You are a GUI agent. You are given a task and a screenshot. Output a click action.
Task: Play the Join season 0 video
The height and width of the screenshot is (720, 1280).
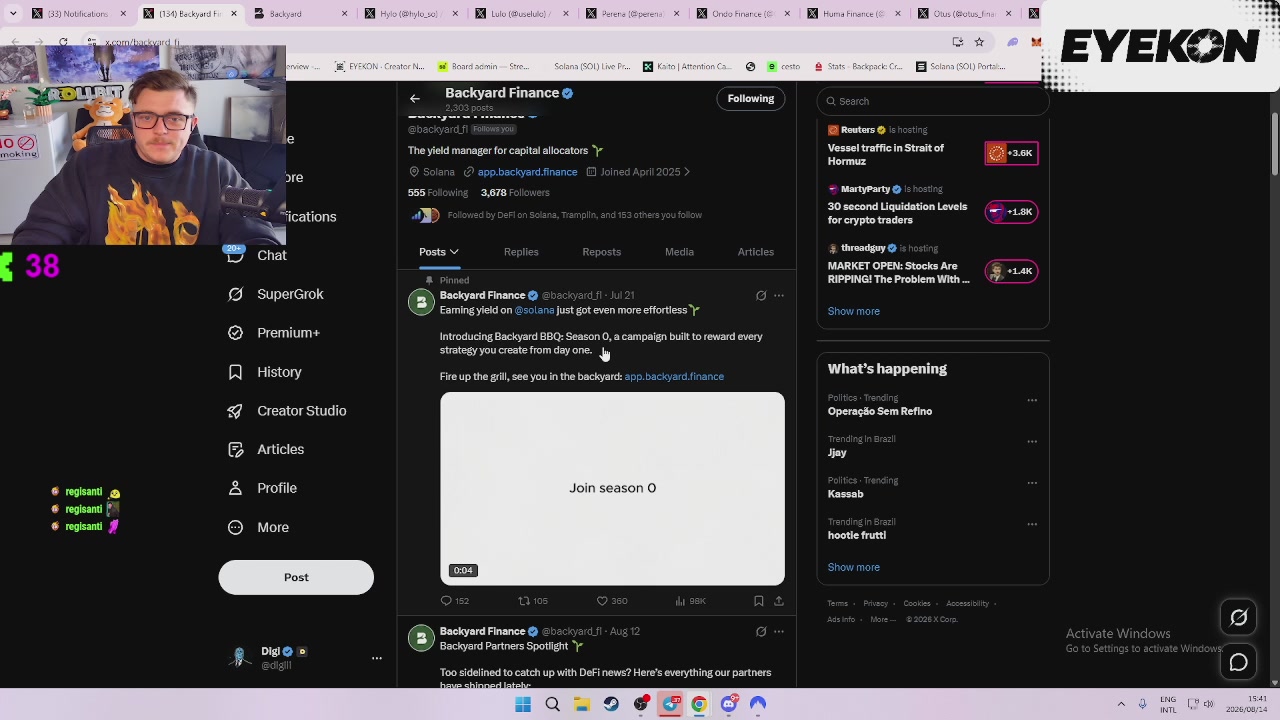tap(612, 489)
